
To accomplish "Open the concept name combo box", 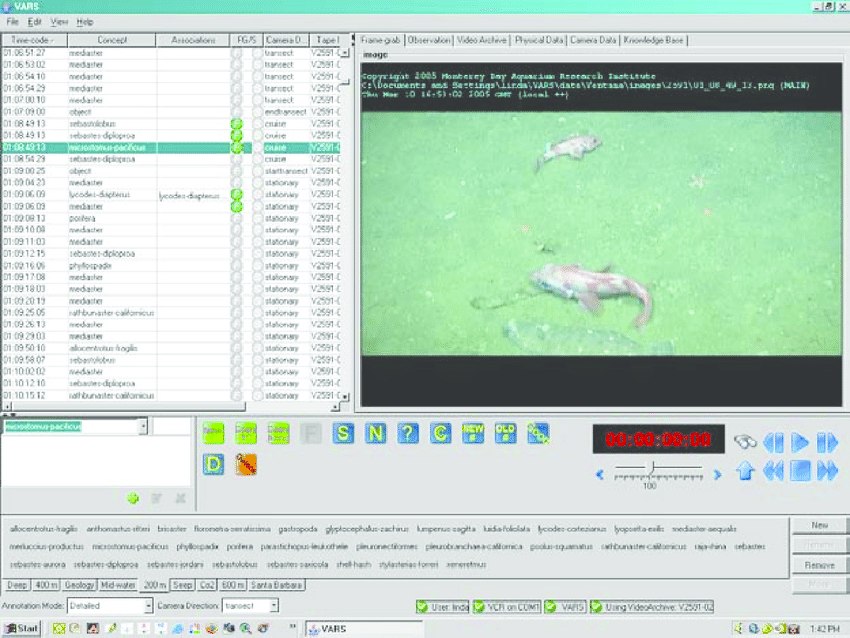I will [x=143, y=427].
